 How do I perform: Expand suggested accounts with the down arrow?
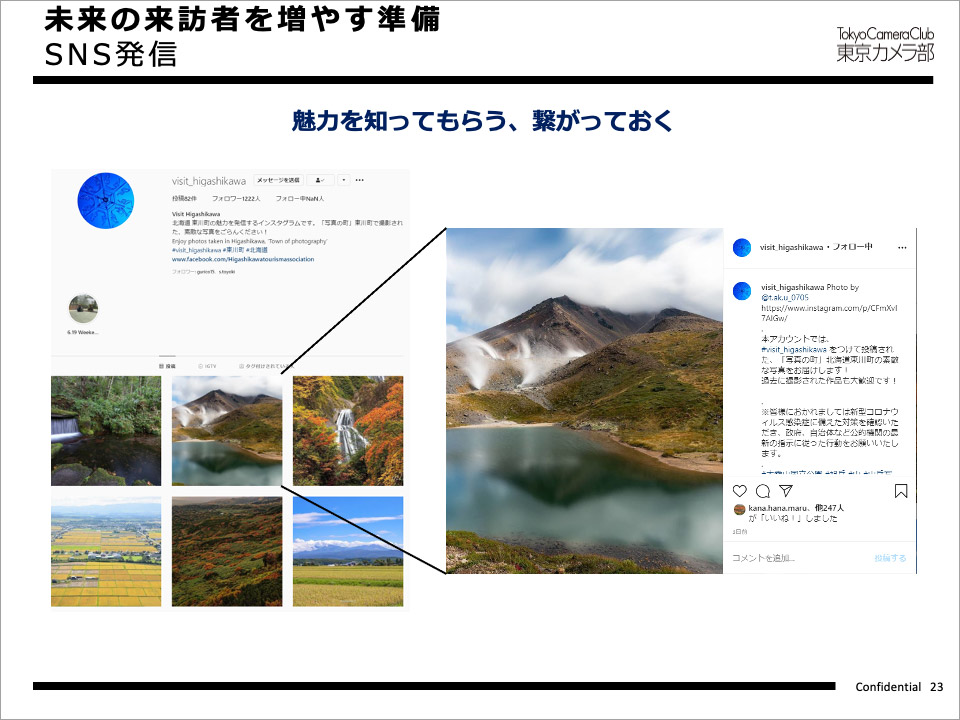coord(344,179)
